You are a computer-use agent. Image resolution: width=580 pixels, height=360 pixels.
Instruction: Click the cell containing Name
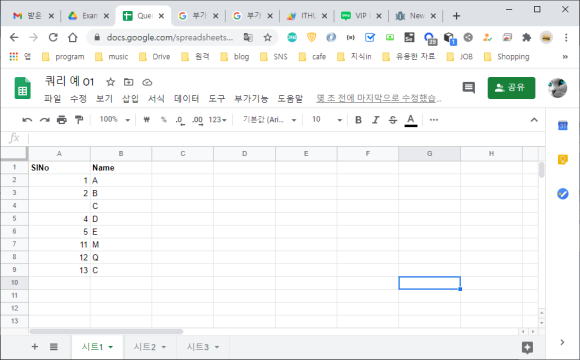pyautogui.click(x=121, y=168)
